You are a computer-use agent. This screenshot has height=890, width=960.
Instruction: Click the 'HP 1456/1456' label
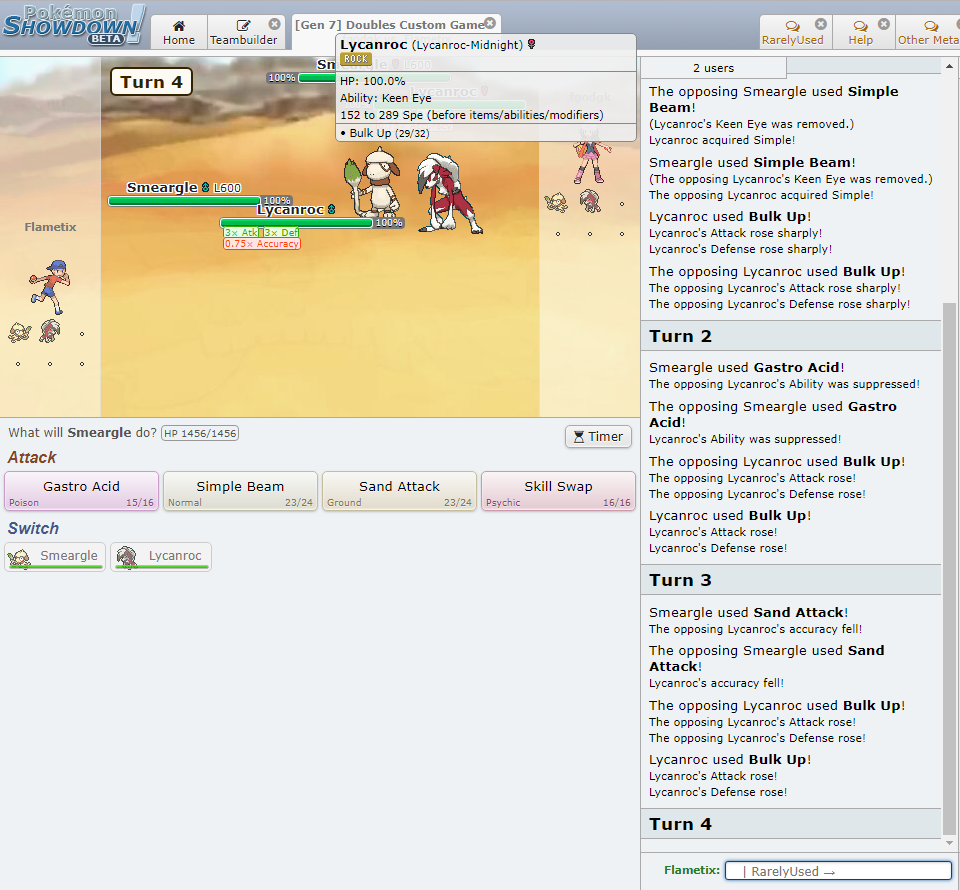[200, 433]
